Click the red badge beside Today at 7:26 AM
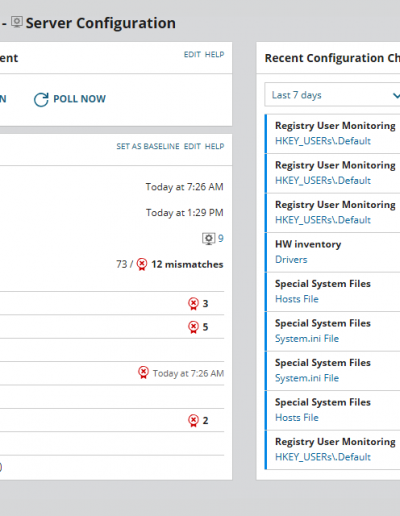 [143, 373]
